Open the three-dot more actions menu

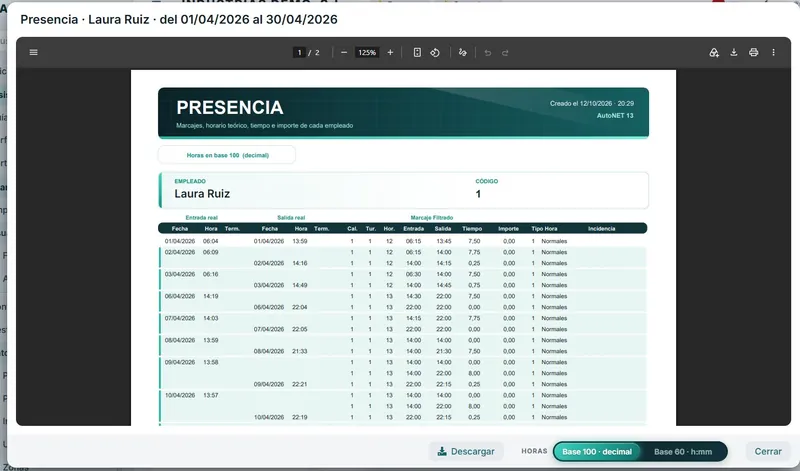(773, 53)
